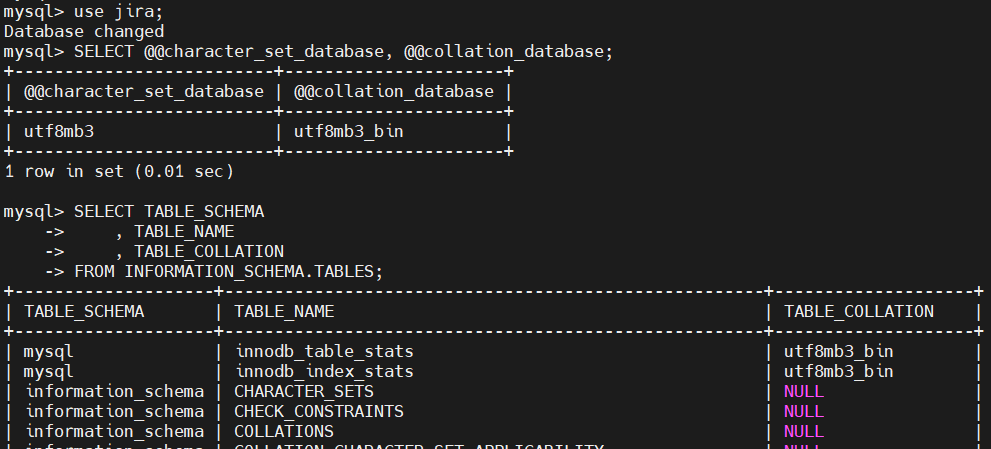Image resolution: width=991 pixels, height=449 pixels.
Task: Click CHECK_CONSTRAINTS table name
Action: tap(319, 412)
